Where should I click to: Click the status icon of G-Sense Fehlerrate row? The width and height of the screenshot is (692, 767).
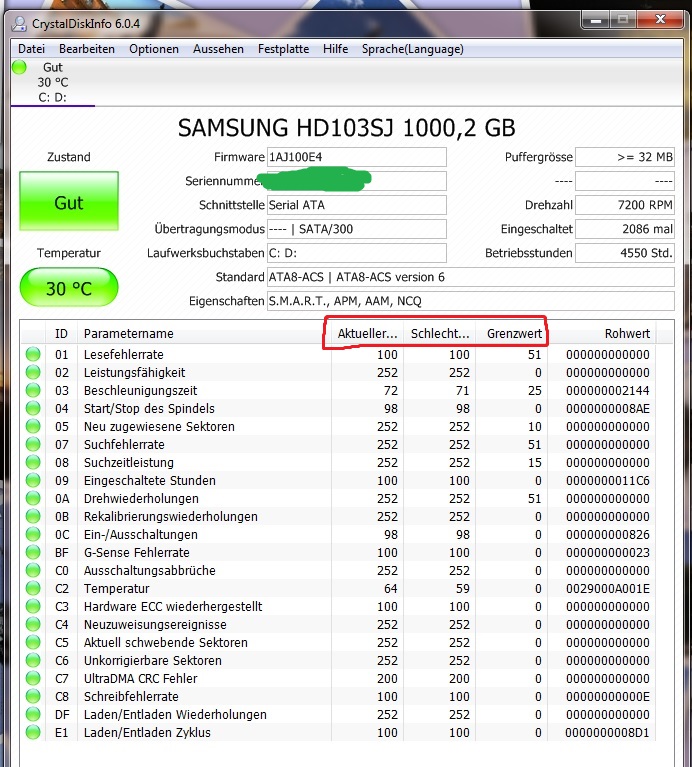click(x=33, y=552)
